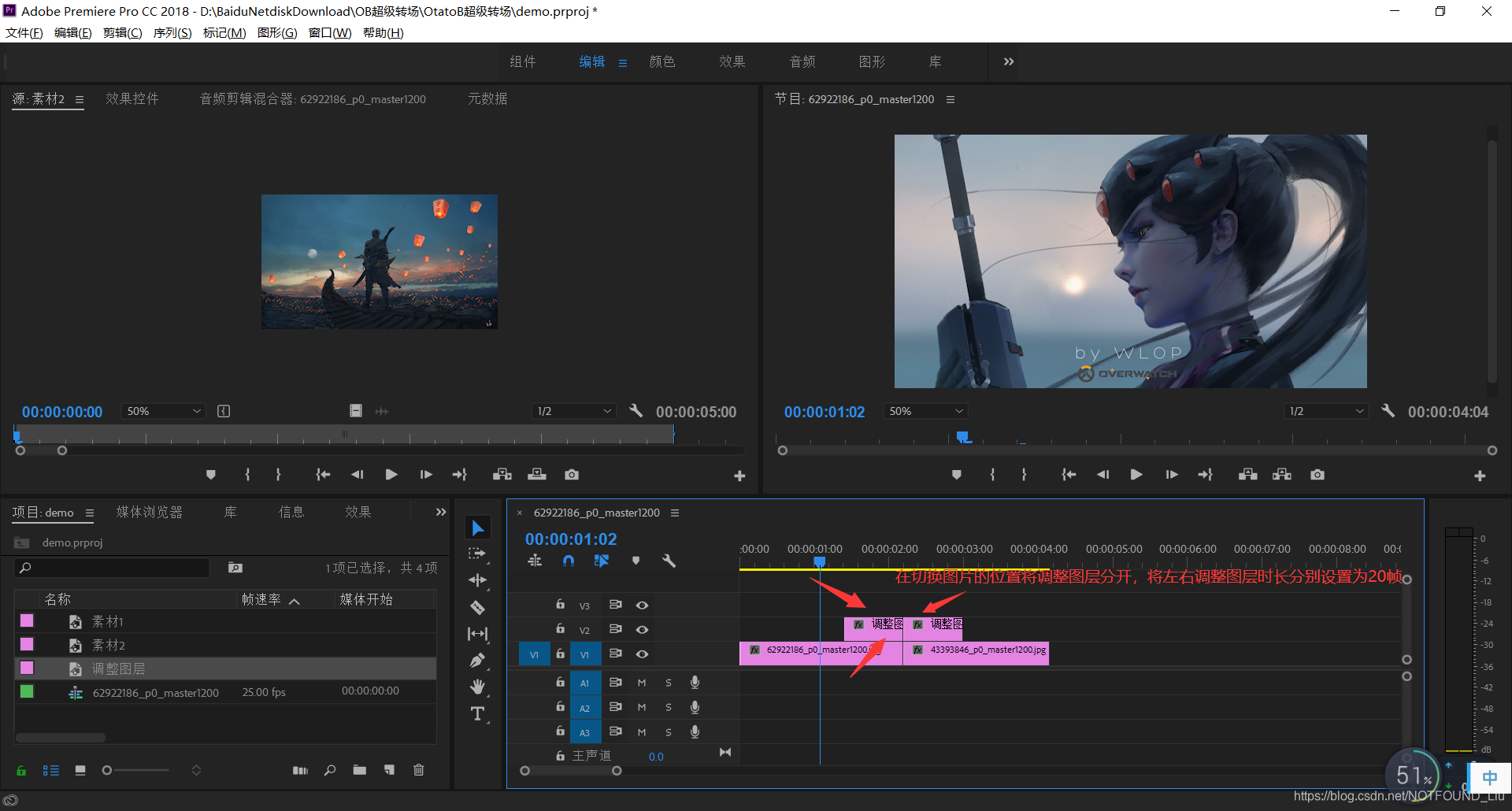The image size is (1512, 811).
Task: Click Overwrite button in Source monitor
Action: (x=537, y=475)
